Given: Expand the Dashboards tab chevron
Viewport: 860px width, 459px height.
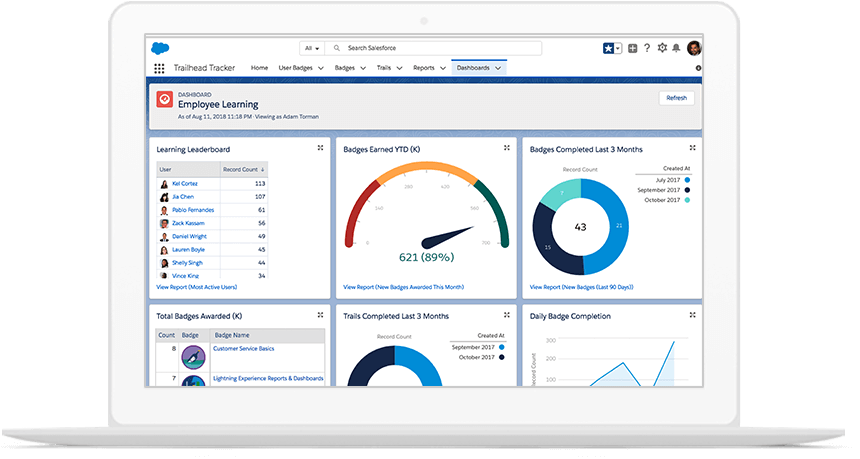Looking at the screenshot, I should pos(498,69).
